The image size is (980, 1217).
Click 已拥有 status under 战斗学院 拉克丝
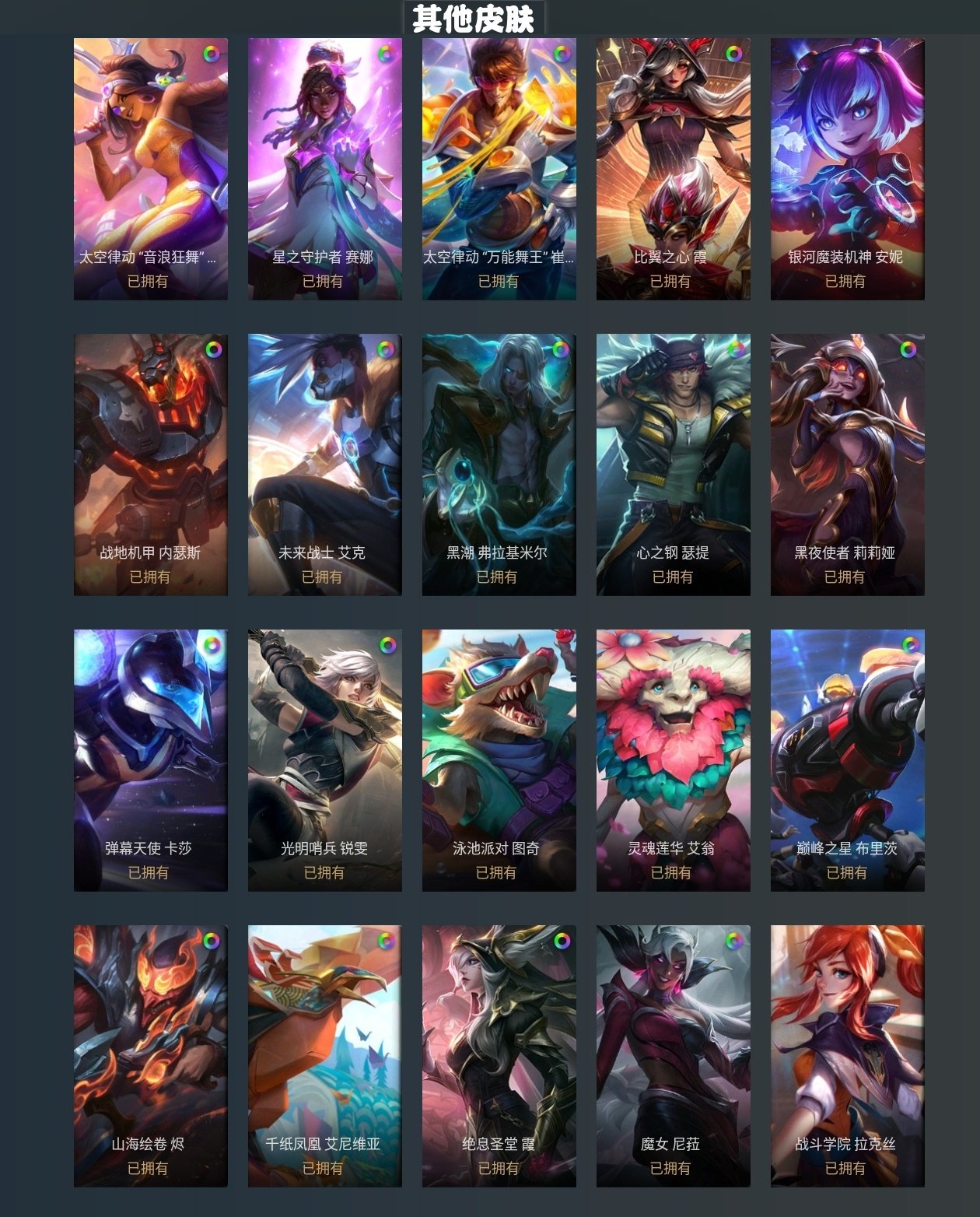click(x=845, y=1168)
